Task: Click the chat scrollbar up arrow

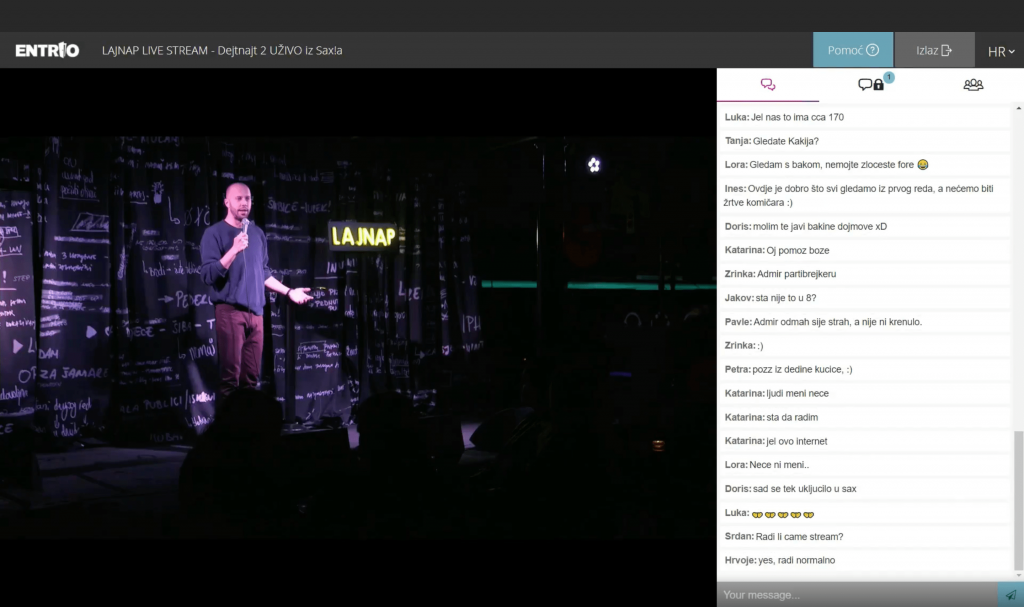Action: [1019, 107]
